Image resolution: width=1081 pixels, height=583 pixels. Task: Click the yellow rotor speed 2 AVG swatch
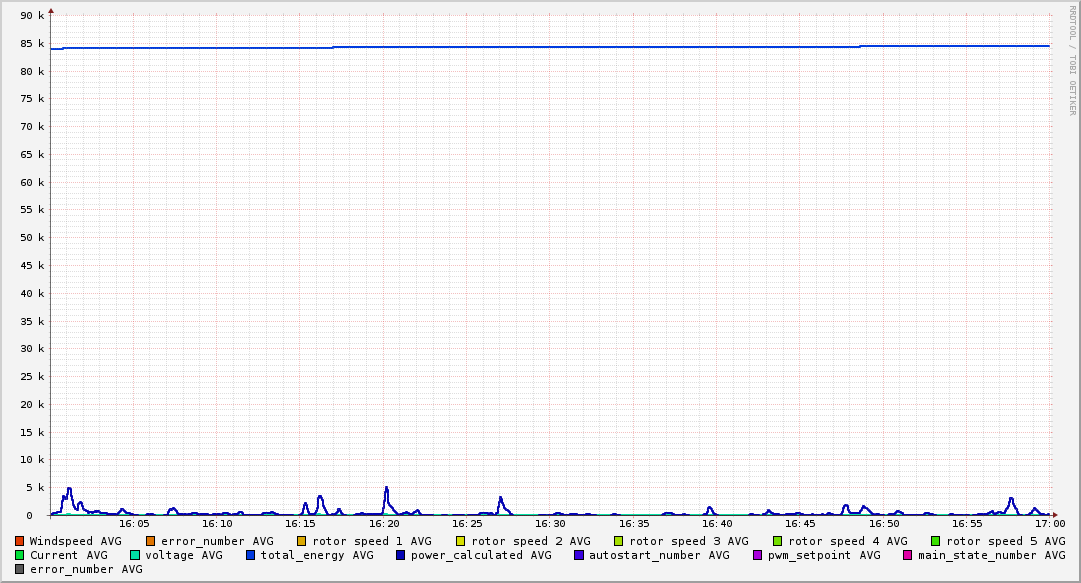[x=461, y=541]
